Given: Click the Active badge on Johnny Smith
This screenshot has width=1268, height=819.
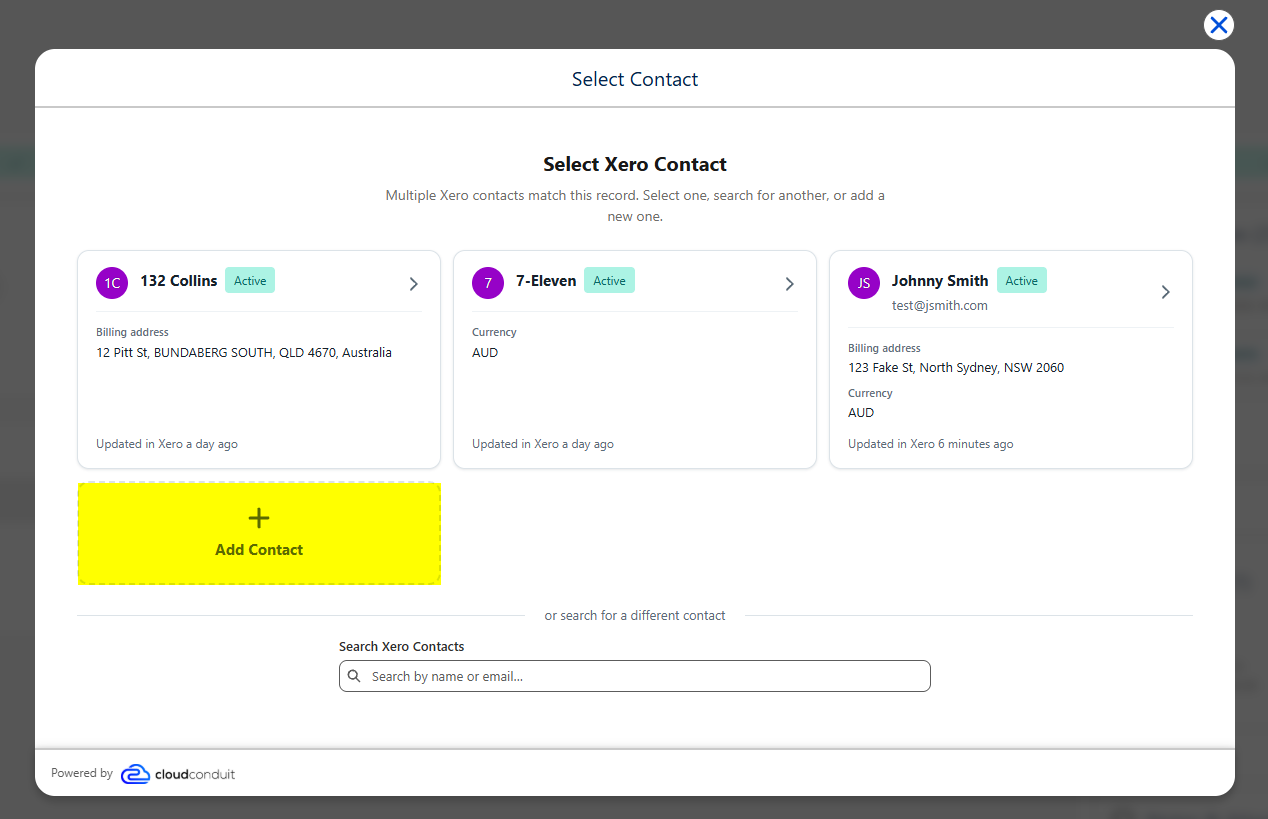Looking at the screenshot, I should point(1022,281).
